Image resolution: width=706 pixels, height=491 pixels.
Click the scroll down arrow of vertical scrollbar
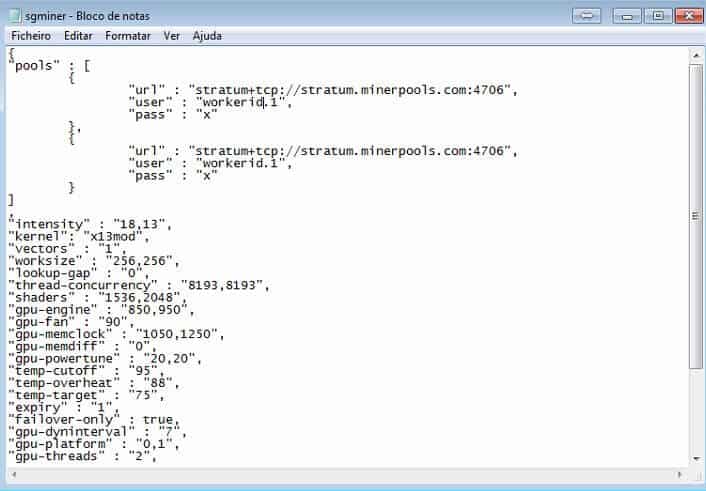point(696,459)
